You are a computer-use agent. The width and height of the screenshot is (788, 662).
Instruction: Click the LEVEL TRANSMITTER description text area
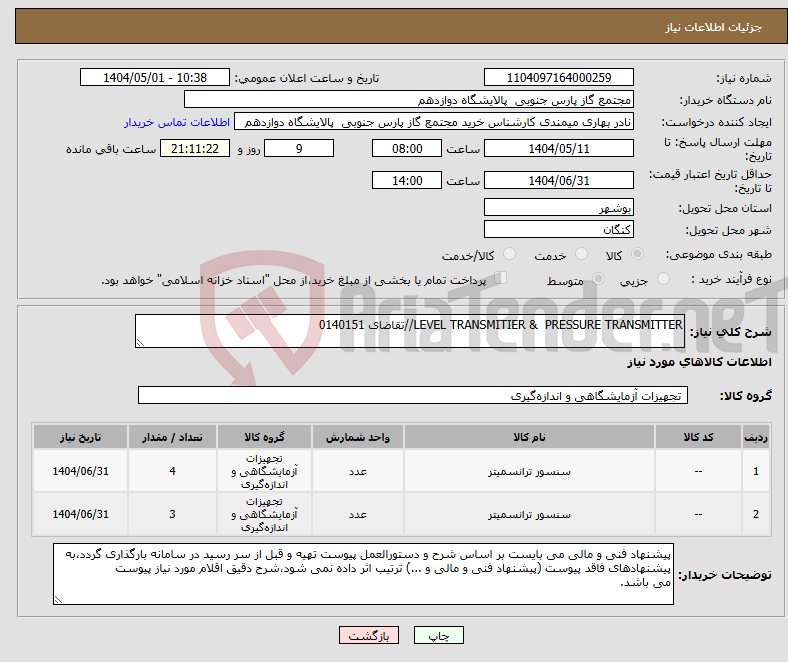coord(410,331)
